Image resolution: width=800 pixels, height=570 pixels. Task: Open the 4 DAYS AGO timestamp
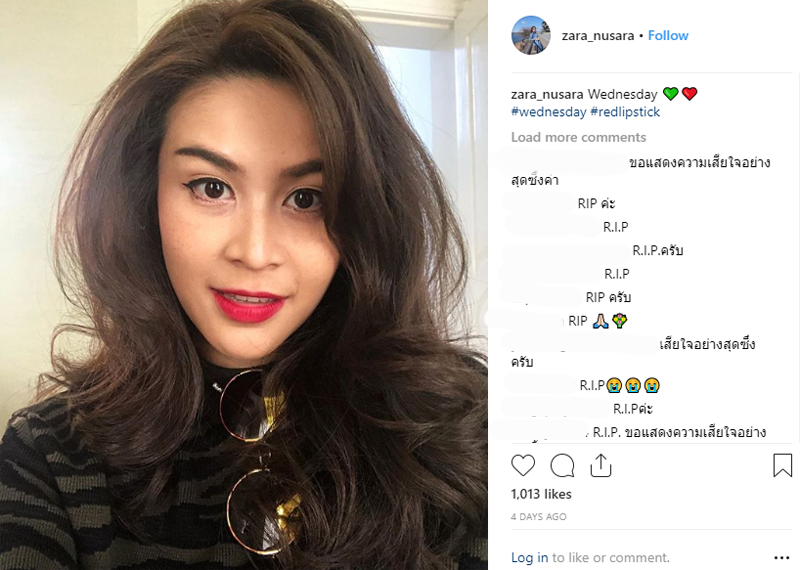pyautogui.click(x=538, y=516)
